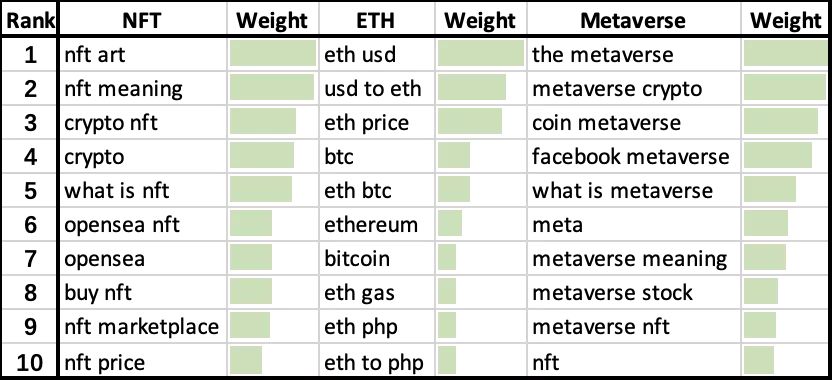Click the 'usd to eth' cell

pos(376,88)
